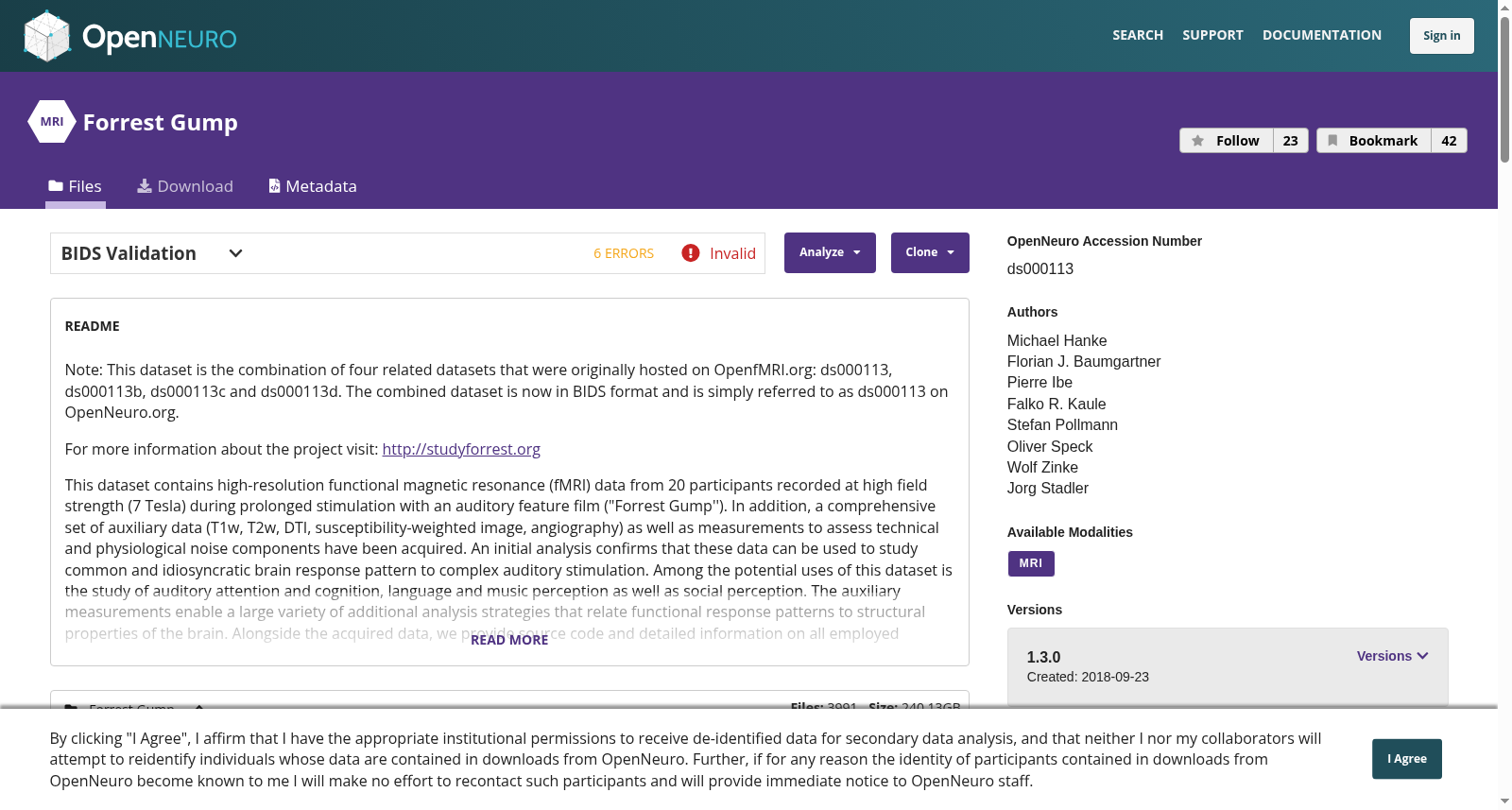The height and width of the screenshot is (810, 1512).
Task: Click the I Agree button
Action: (x=1406, y=759)
